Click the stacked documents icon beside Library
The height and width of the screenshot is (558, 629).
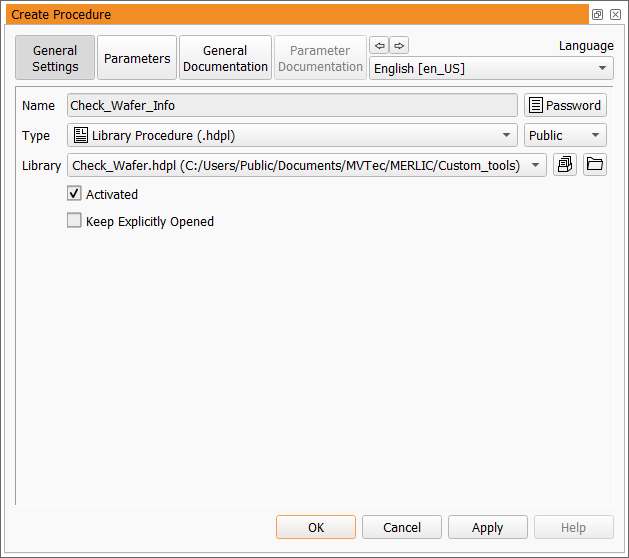[x=565, y=165]
